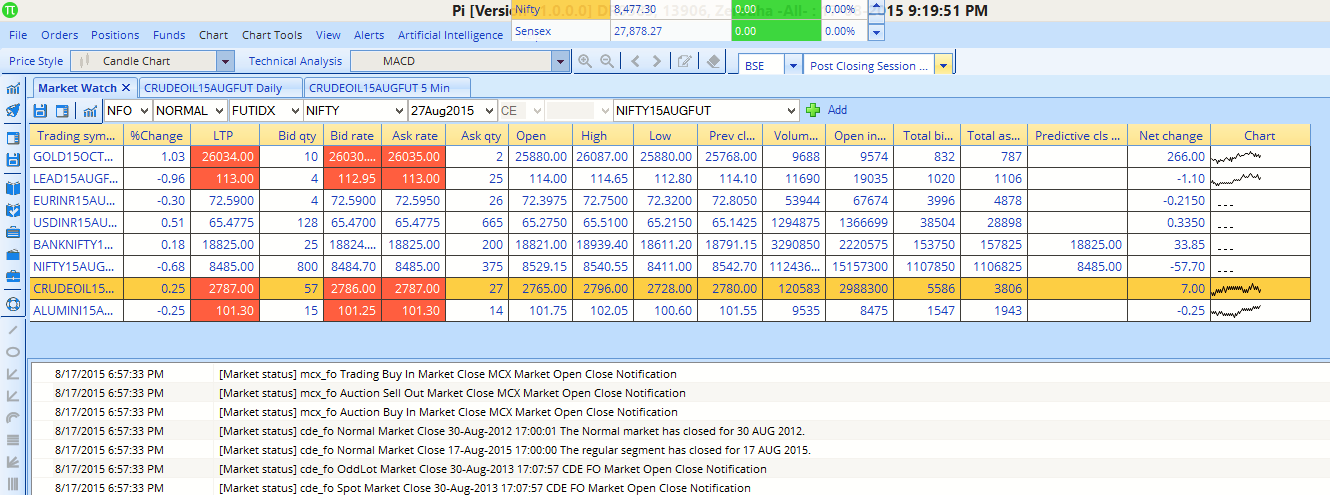Image resolution: width=1330 pixels, height=495 pixels.
Task: Open the Funds menu
Action: (169, 35)
